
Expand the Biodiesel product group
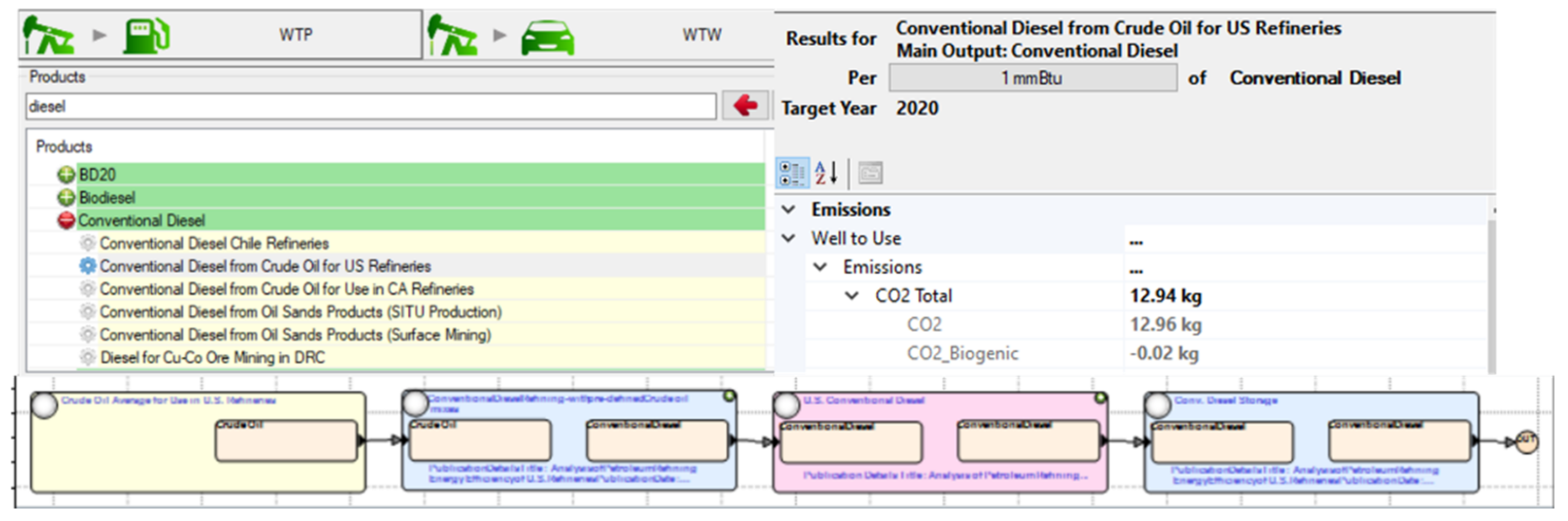66,198
